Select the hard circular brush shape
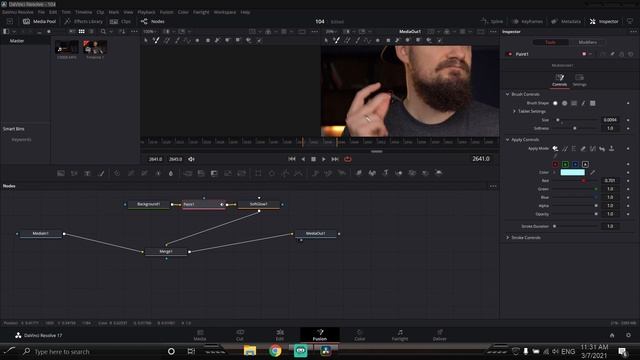Viewport: 640px width, 360px height. pyautogui.click(x=564, y=103)
